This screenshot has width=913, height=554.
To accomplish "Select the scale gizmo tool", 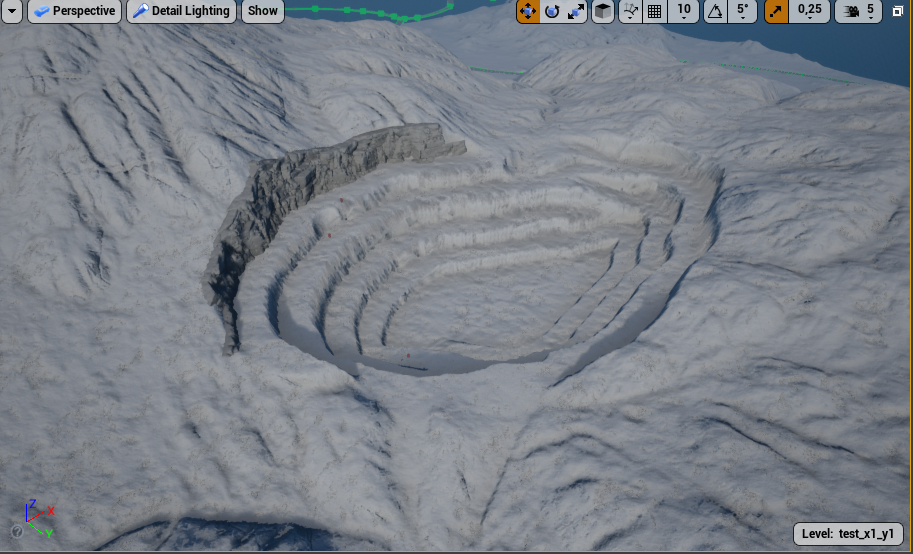I will click(x=576, y=11).
